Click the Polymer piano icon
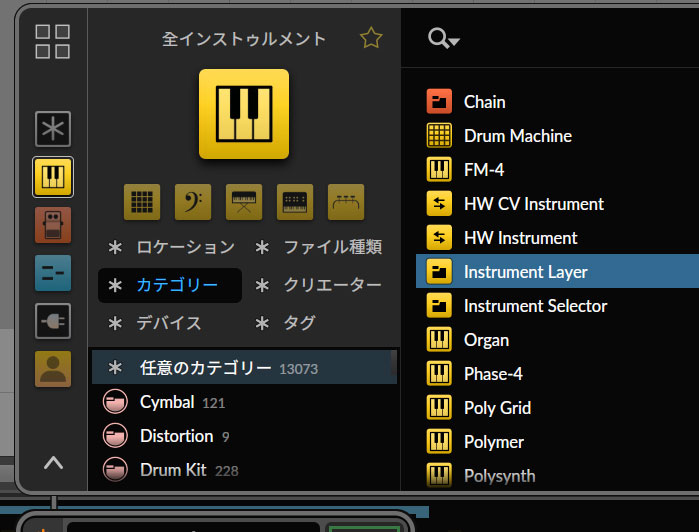The image size is (699, 532). point(439,442)
